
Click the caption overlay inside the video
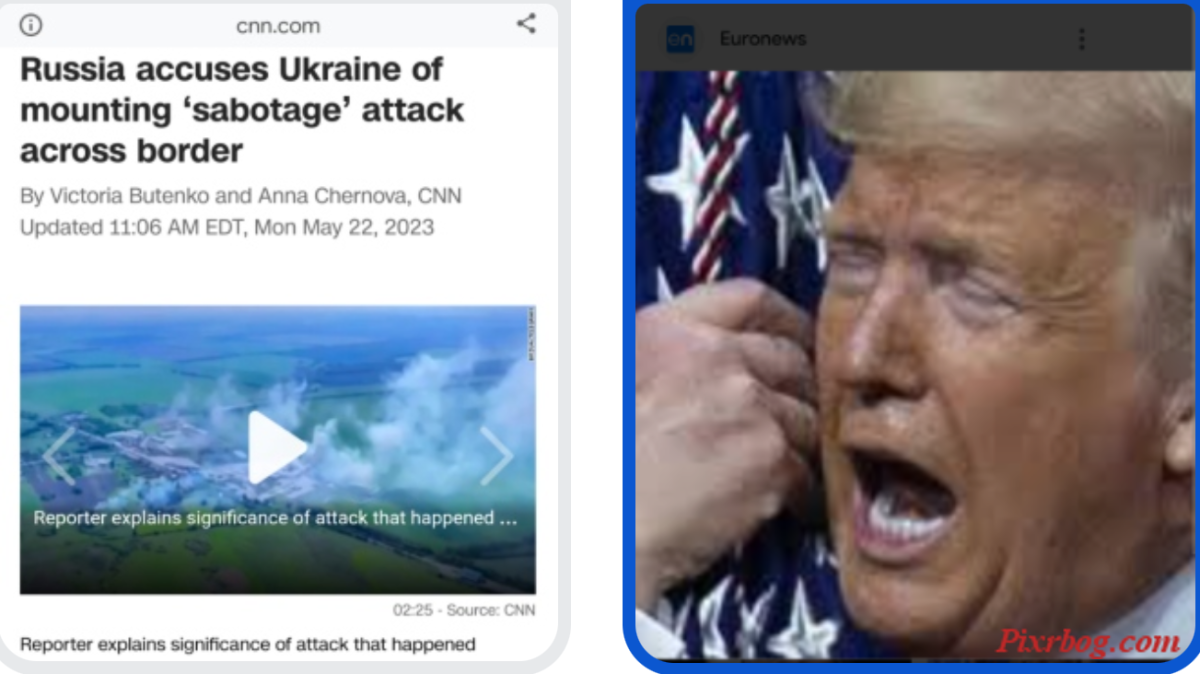coord(275,518)
